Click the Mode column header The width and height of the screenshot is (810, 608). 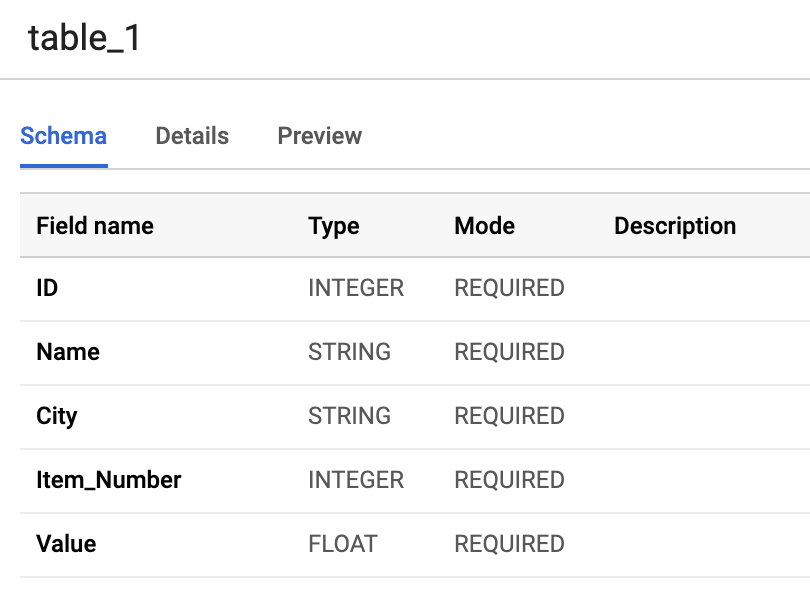tap(484, 226)
